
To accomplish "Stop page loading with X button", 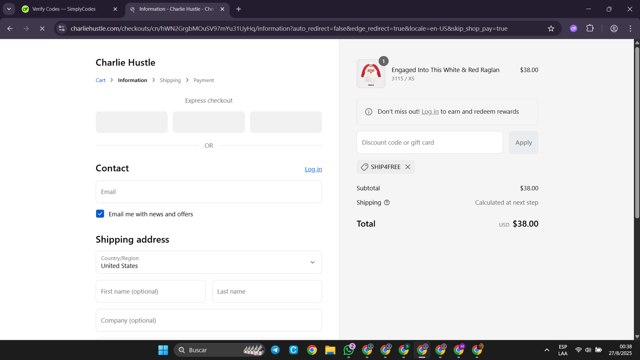I will pyautogui.click(x=42, y=29).
